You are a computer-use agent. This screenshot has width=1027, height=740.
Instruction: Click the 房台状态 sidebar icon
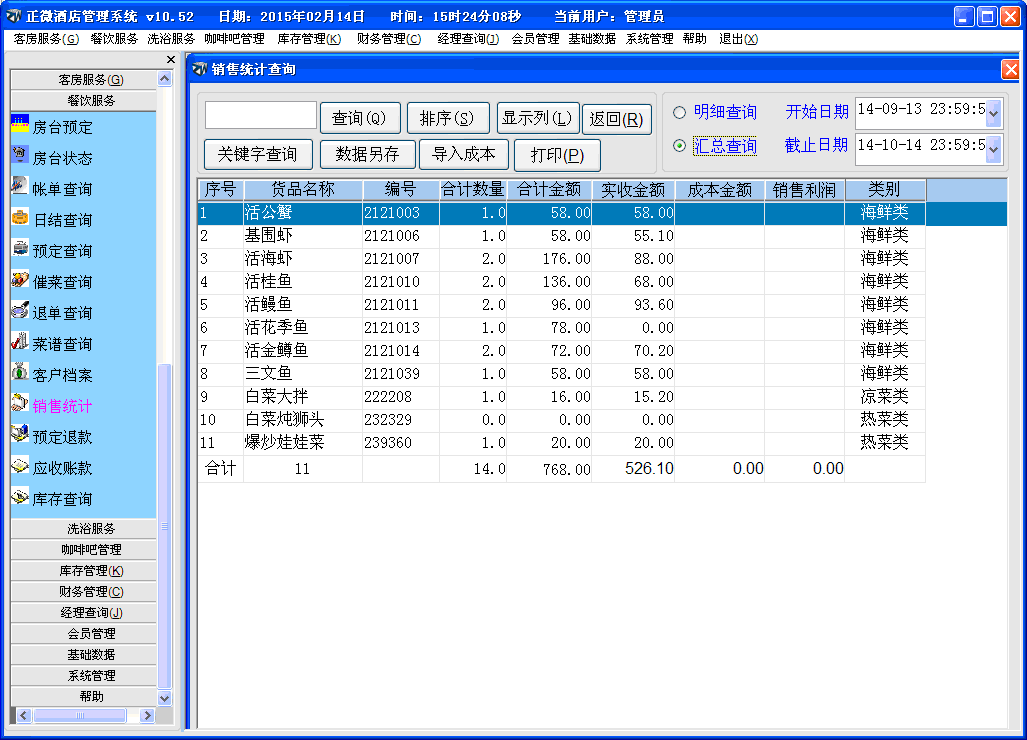[20, 156]
